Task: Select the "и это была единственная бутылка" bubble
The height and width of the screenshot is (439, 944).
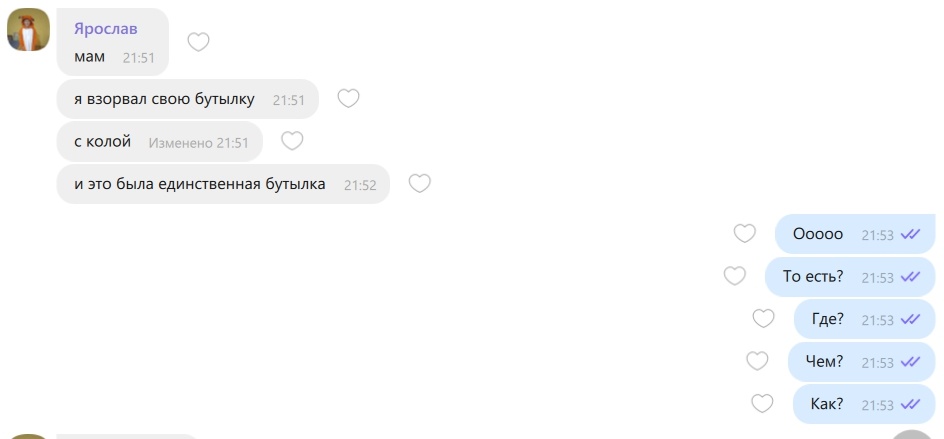Action: pos(223,184)
